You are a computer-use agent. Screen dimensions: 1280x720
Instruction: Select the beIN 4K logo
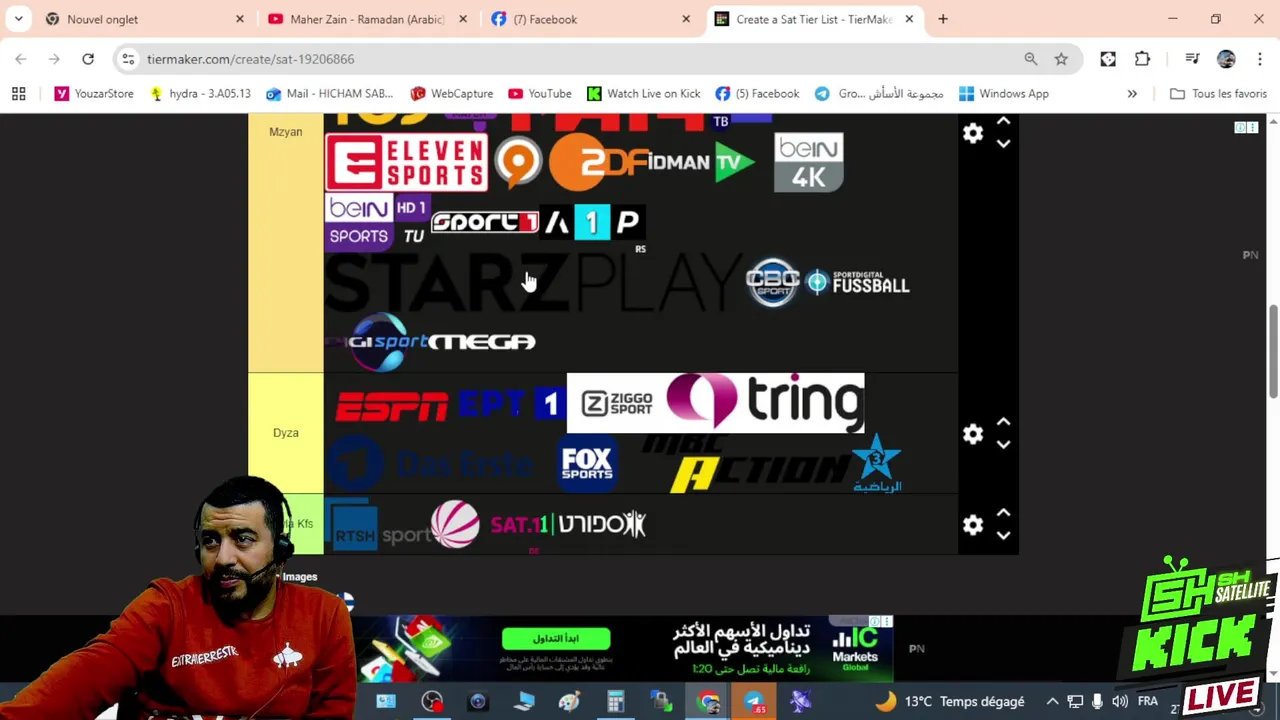pyautogui.click(x=808, y=162)
